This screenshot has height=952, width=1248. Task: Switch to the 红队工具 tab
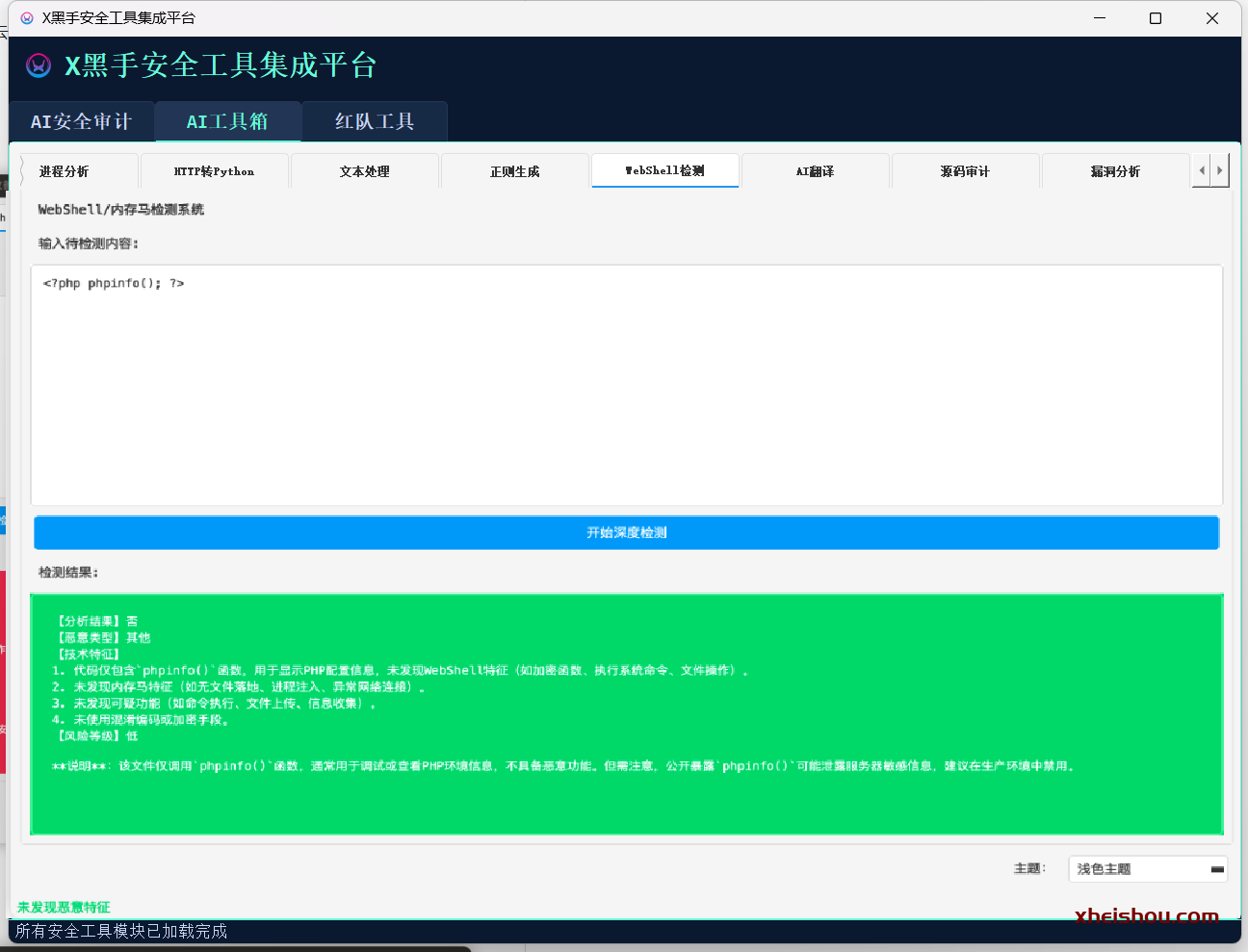375,121
